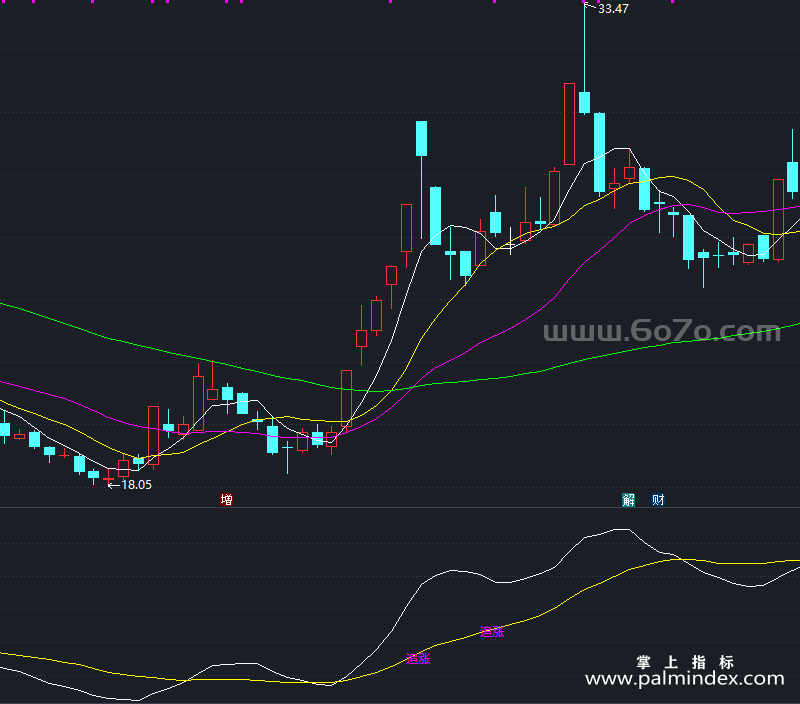Image resolution: width=800 pixels, height=704 pixels.
Task: Click the teal 解 event marker
Action: tap(629, 499)
